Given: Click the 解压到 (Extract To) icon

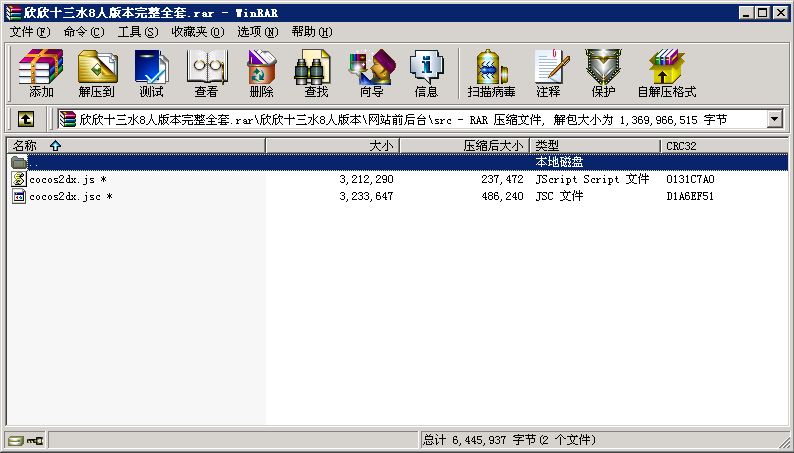Looking at the screenshot, I should coord(96,73).
